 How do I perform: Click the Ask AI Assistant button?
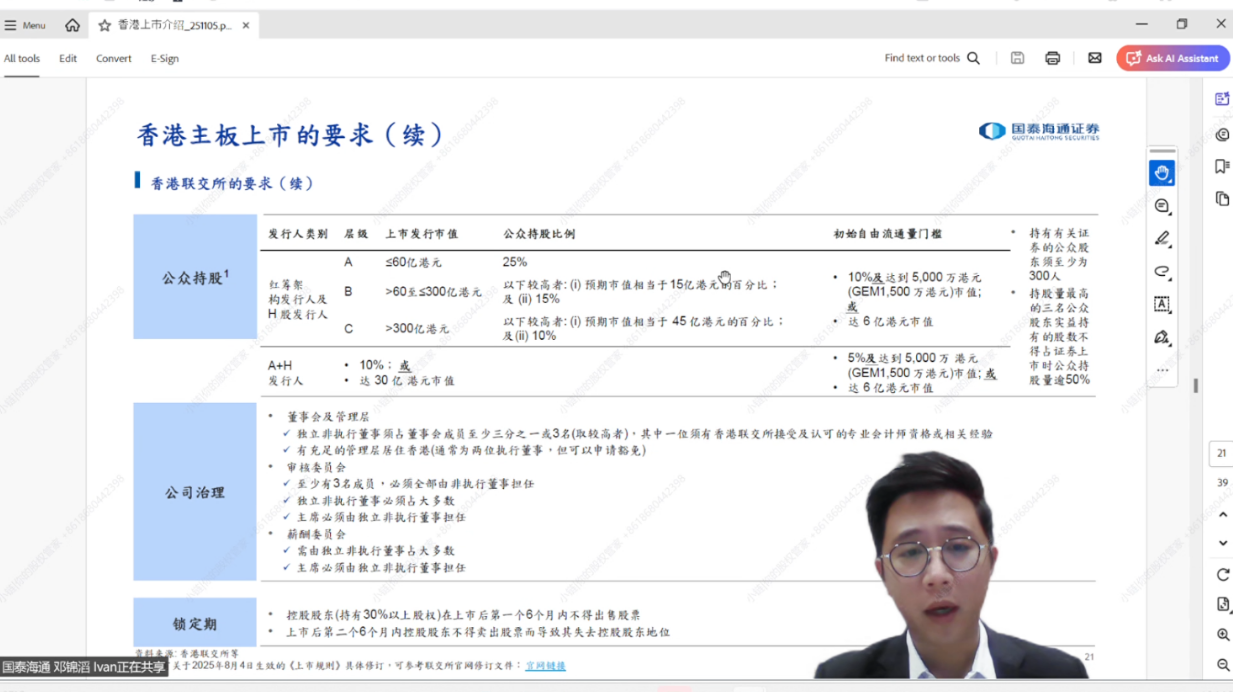coord(1172,58)
